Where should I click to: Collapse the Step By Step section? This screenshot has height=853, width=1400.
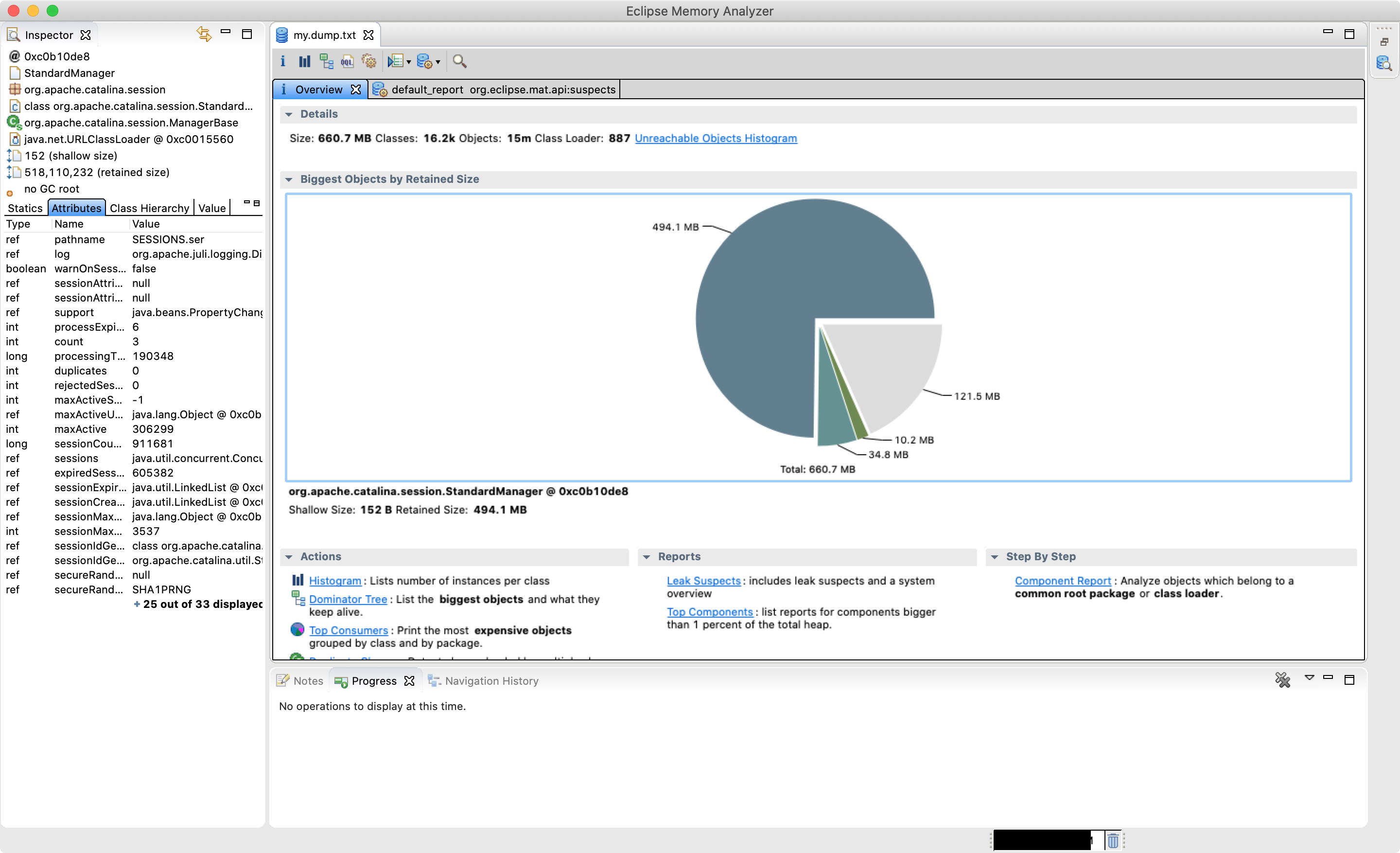994,557
